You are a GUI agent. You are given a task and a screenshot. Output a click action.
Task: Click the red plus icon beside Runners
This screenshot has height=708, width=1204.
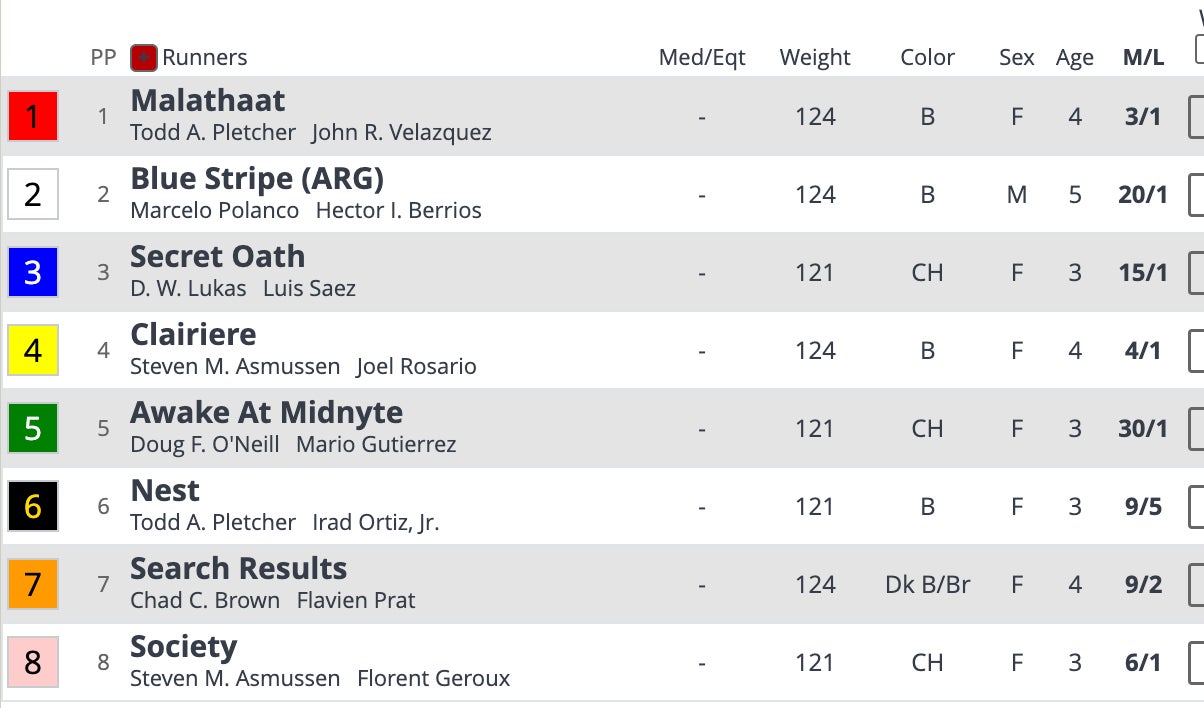[143, 58]
